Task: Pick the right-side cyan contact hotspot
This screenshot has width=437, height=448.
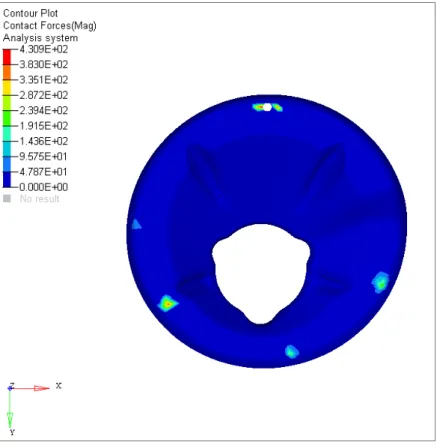Action: [380, 282]
